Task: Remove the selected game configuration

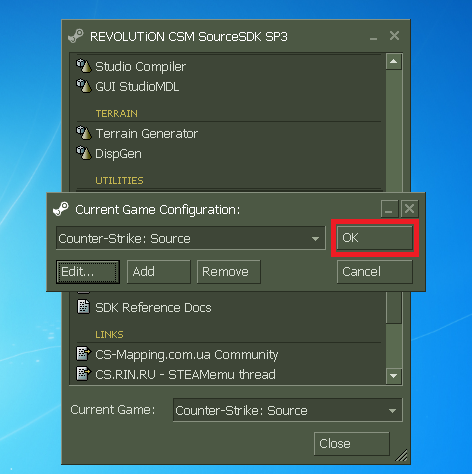Action: (229, 272)
